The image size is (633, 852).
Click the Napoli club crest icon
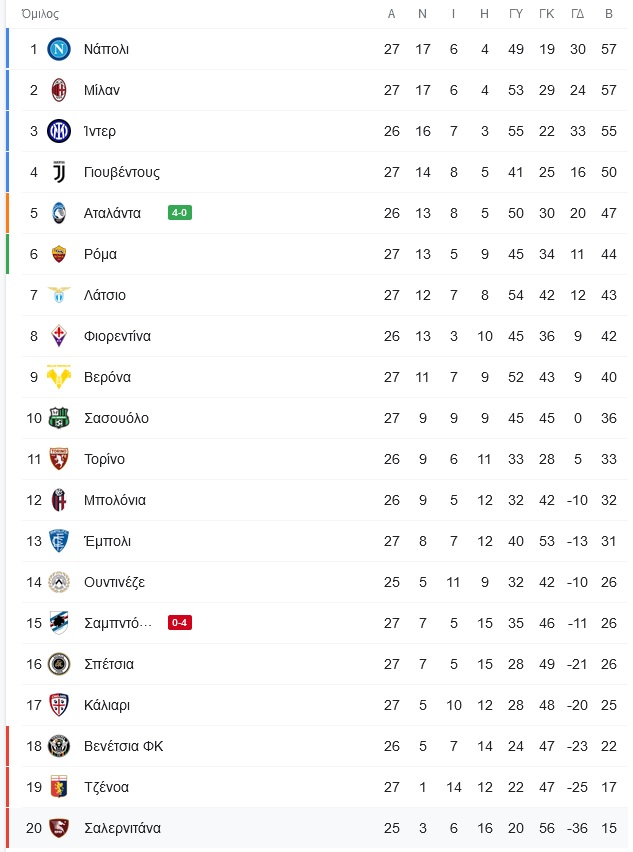pyautogui.click(x=59, y=49)
